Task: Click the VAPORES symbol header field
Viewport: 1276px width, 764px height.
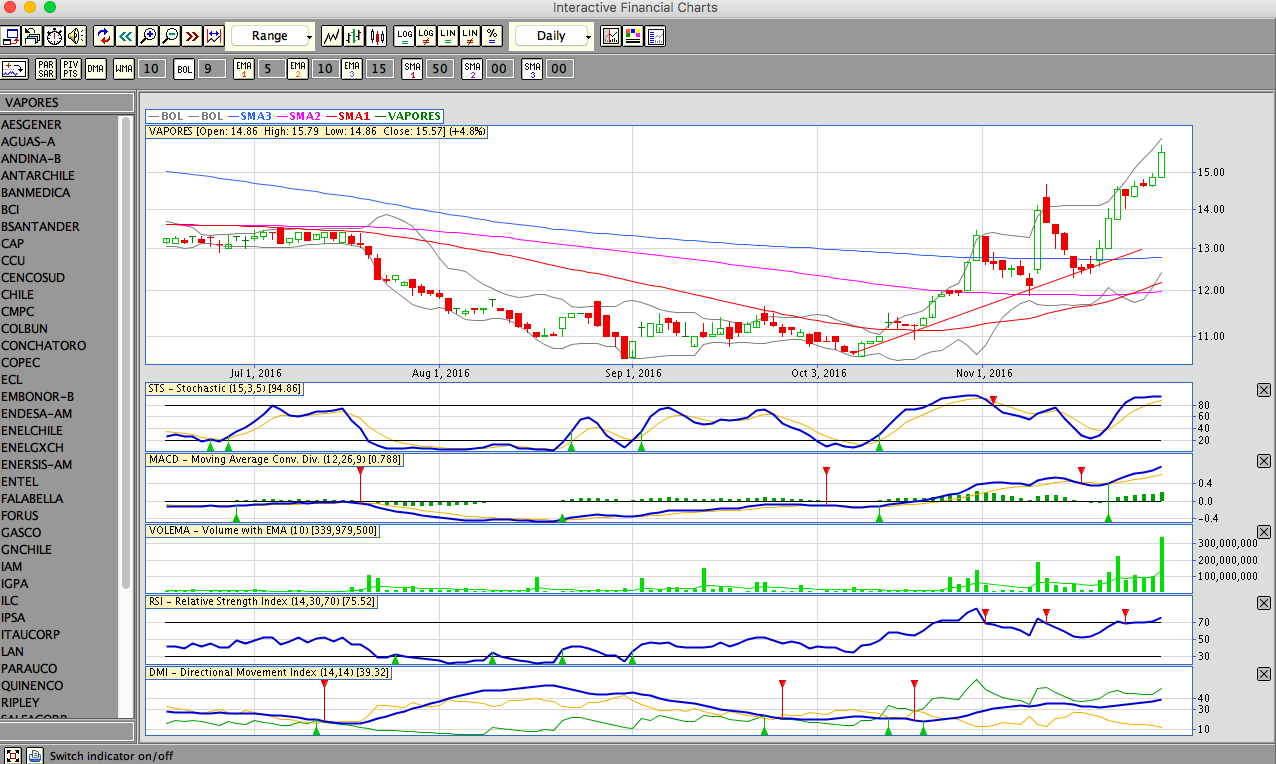Action: click(67, 103)
